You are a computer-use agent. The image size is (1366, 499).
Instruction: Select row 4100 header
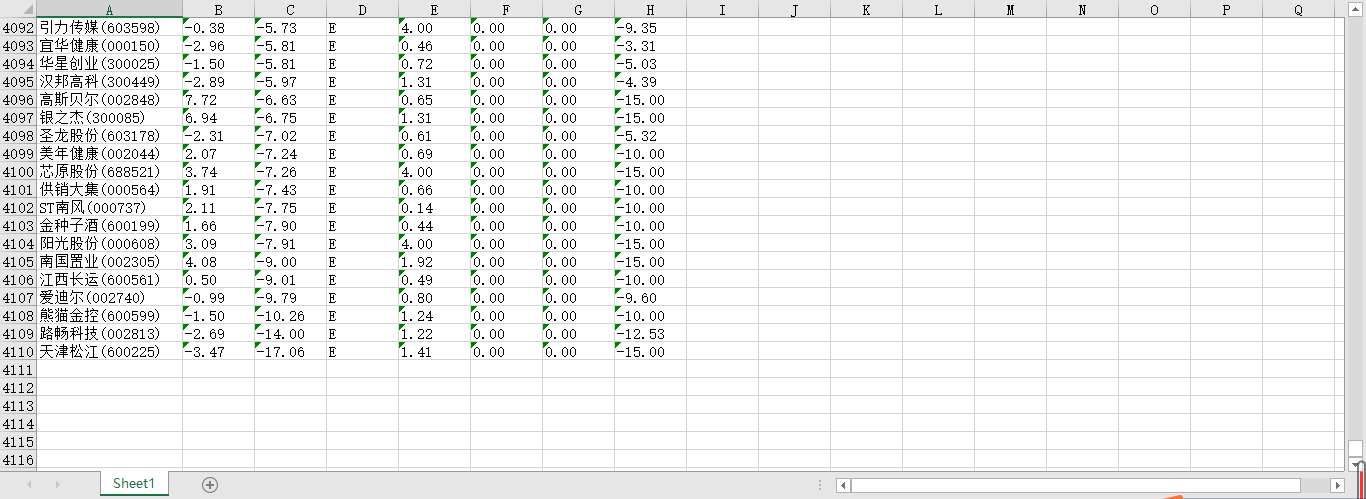point(18,172)
